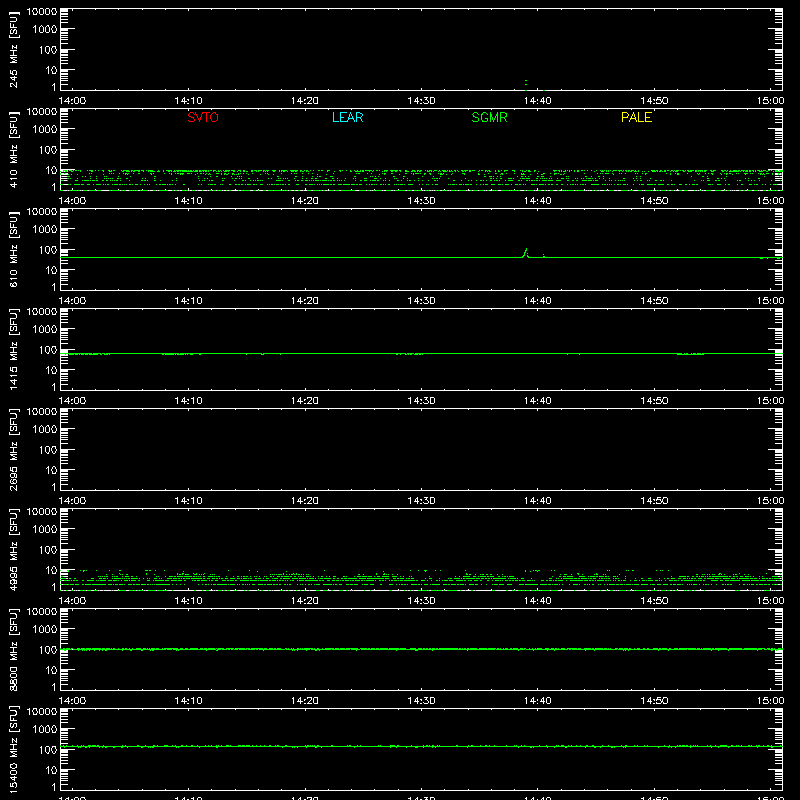Click the 14:20 tick label under the 610 MHz panel
This screenshot has height=800, width=800.
click(305, 301)
